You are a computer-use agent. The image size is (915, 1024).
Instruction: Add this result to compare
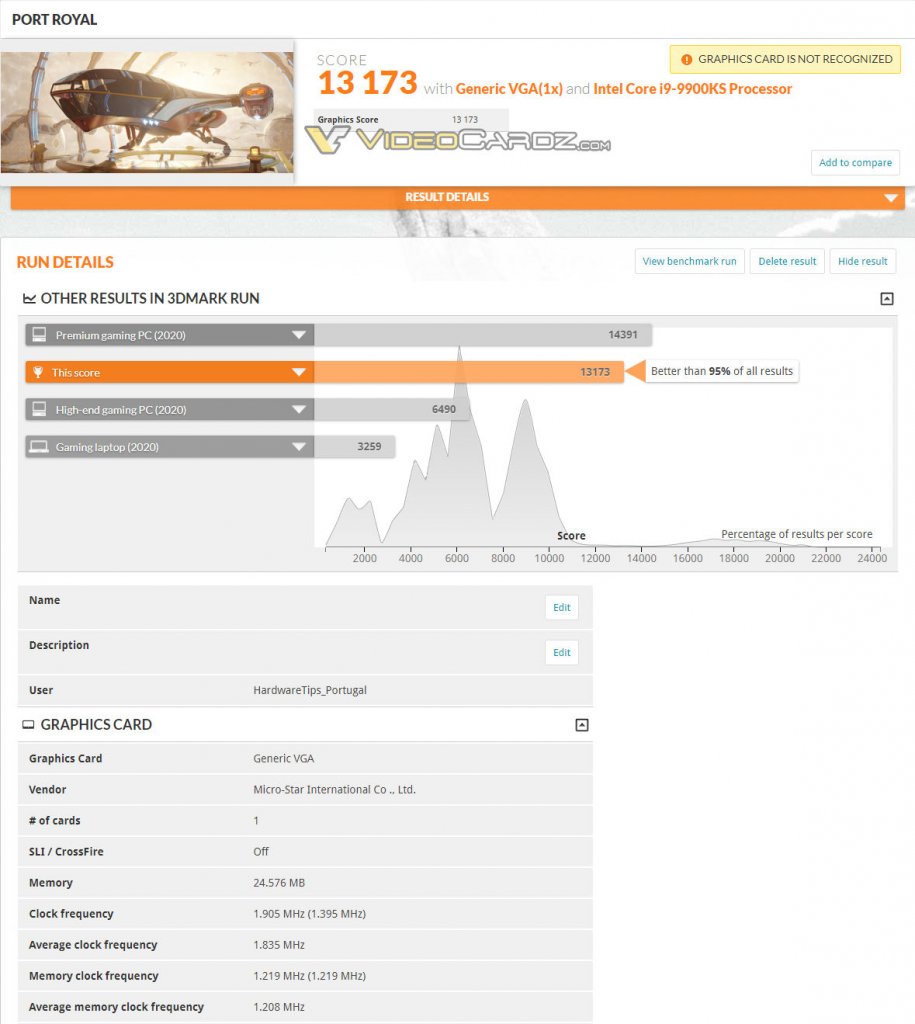coord(855,163)
